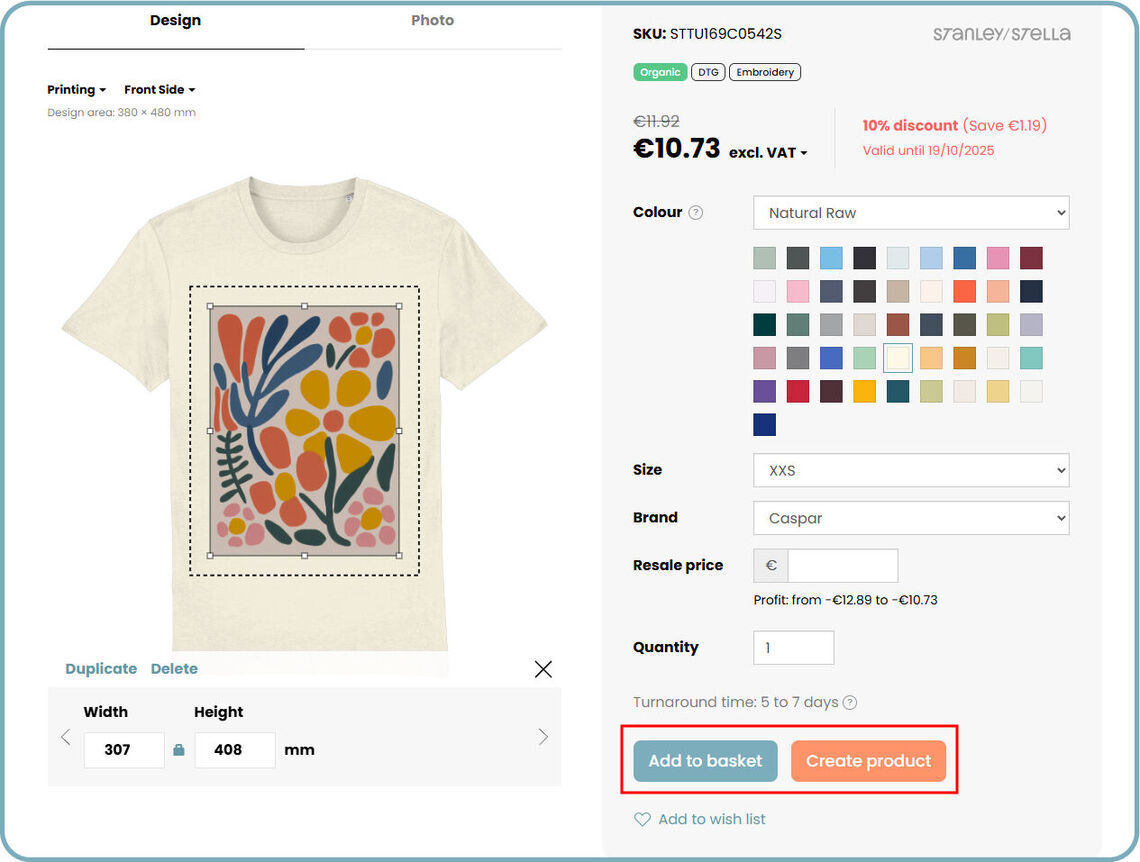Open the Size dropdown showing XXS
1140x862 pixels.
[910, 470]
